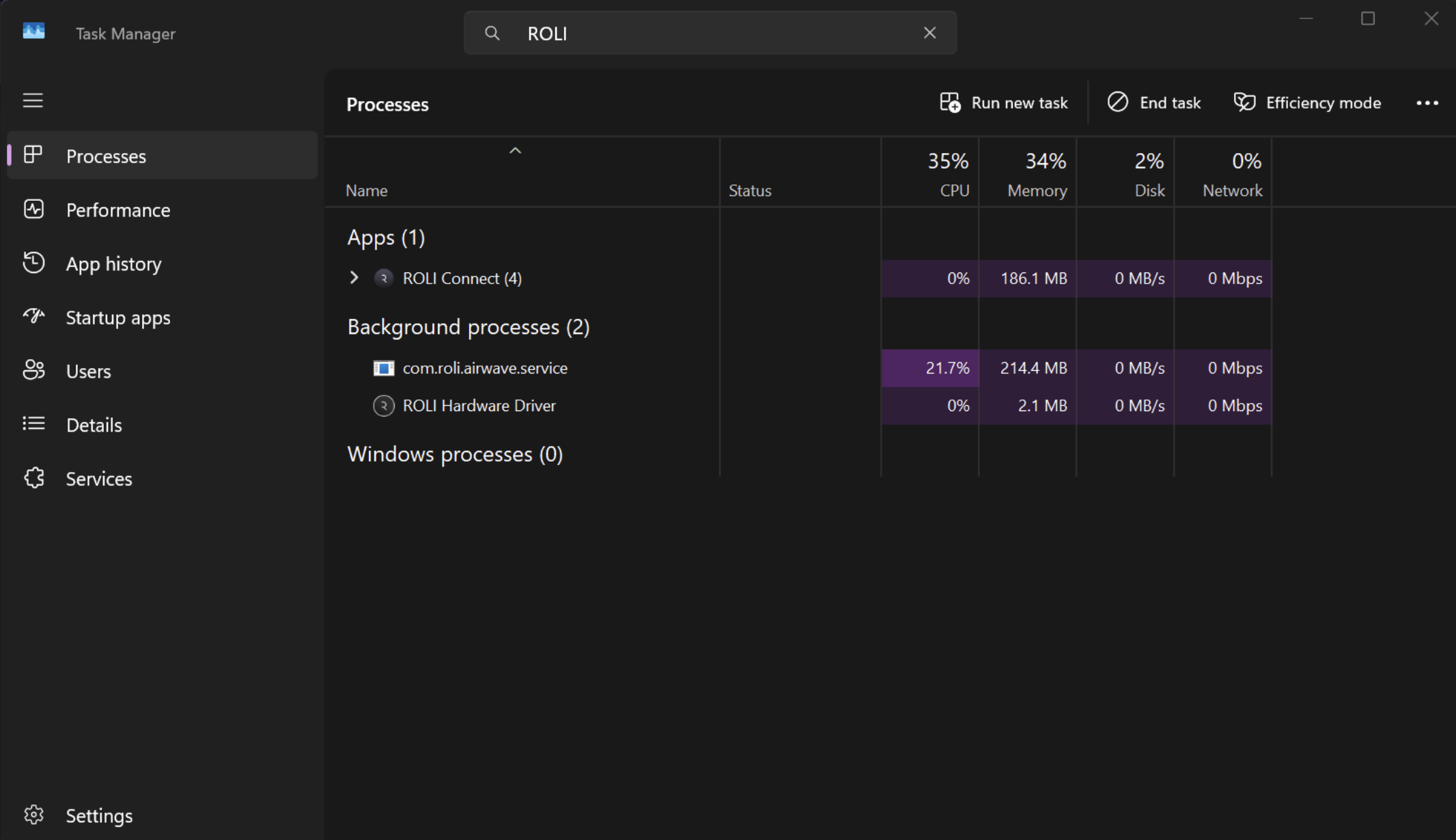Open the App history page icon
This screenshot has width=1456, height=840.
click(33, 264)
